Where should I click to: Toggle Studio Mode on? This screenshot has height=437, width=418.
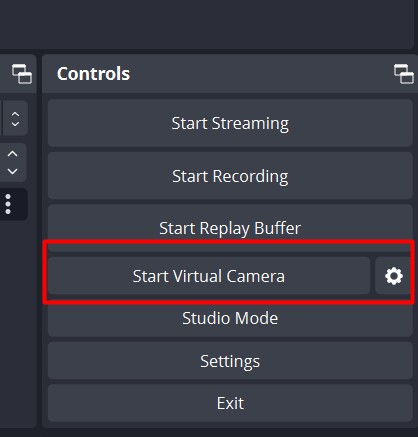(230, 318)
